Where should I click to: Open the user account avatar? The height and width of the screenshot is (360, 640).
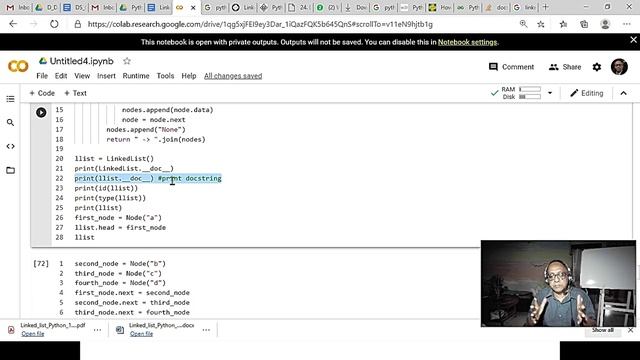click(619, 67)
